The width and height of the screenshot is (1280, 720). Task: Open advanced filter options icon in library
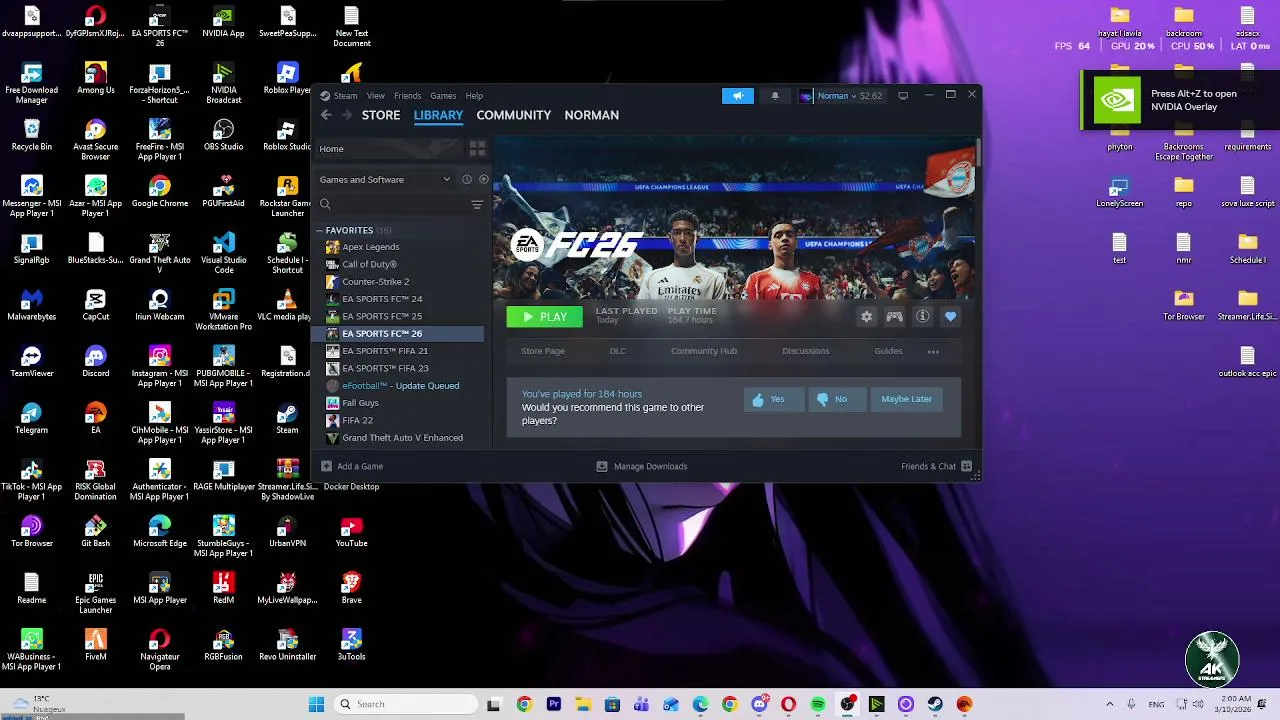[477, 204]
